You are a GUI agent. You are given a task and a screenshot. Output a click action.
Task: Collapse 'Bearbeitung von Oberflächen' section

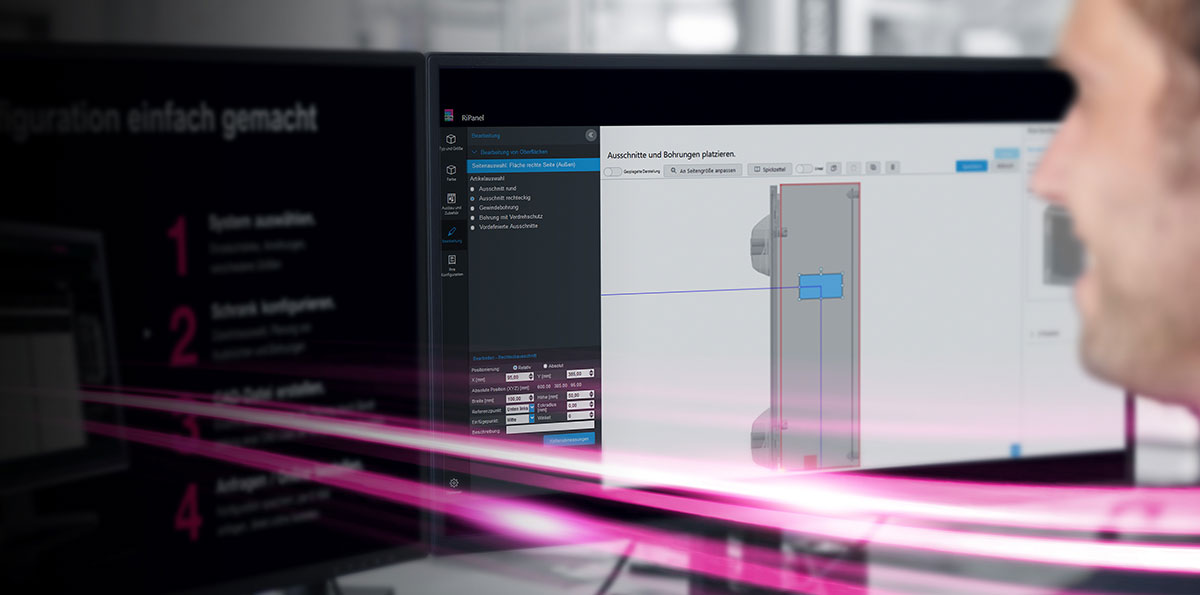coord(475,151)
